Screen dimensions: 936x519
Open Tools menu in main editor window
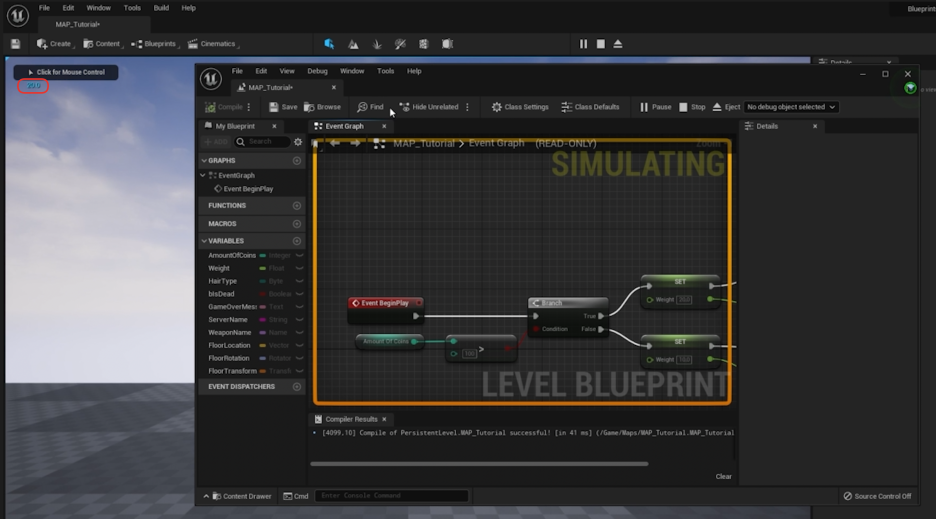(132, 8)
